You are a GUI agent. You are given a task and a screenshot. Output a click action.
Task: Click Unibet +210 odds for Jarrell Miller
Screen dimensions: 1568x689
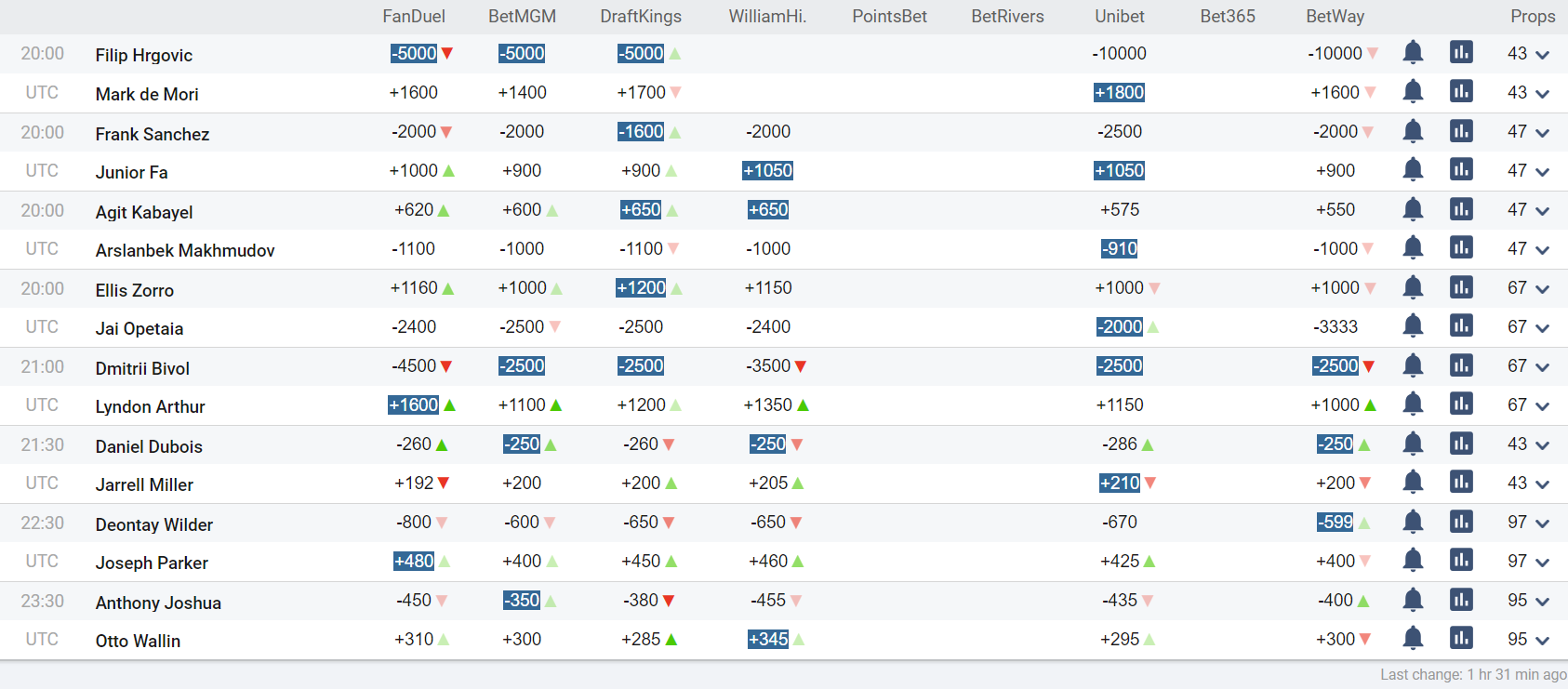pos(1120,483)
